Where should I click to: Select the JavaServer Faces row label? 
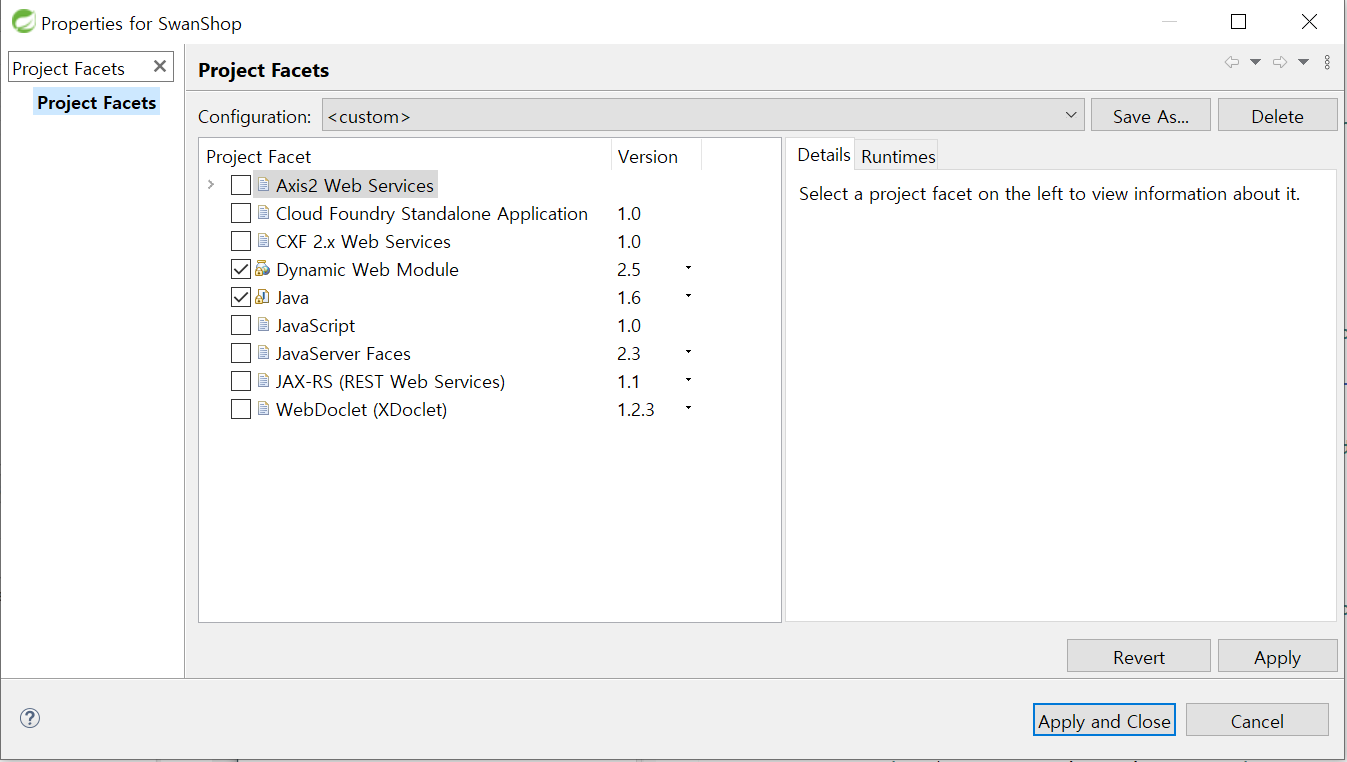343,353
